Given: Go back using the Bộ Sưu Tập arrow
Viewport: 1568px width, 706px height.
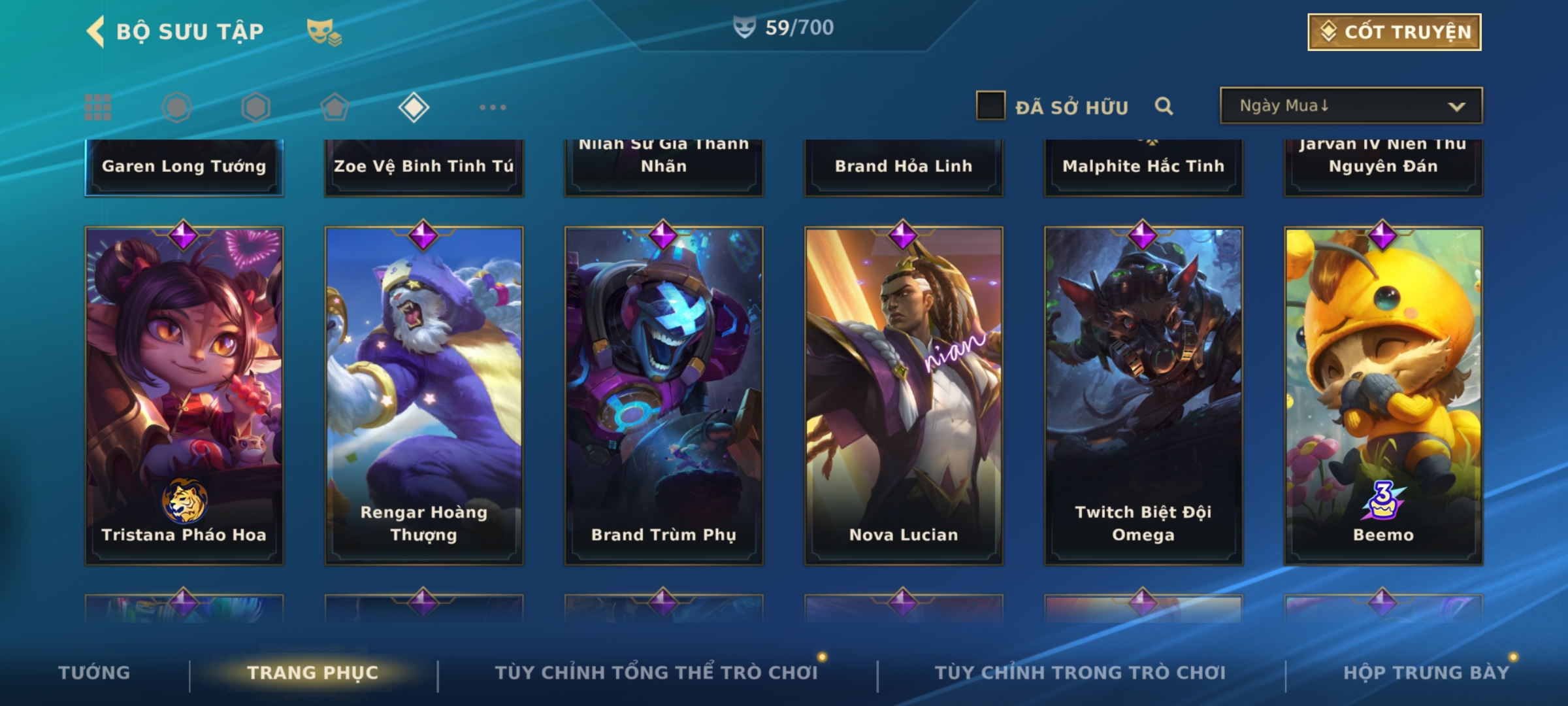Looking at the screenshot, I should (95, 31).
